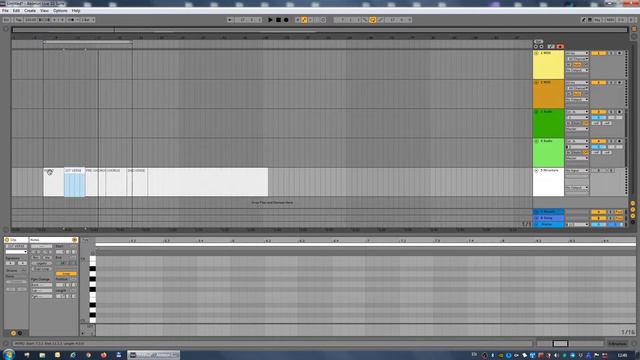
Task: Open the Windows Start menu
Action: (x=8, y=355)
